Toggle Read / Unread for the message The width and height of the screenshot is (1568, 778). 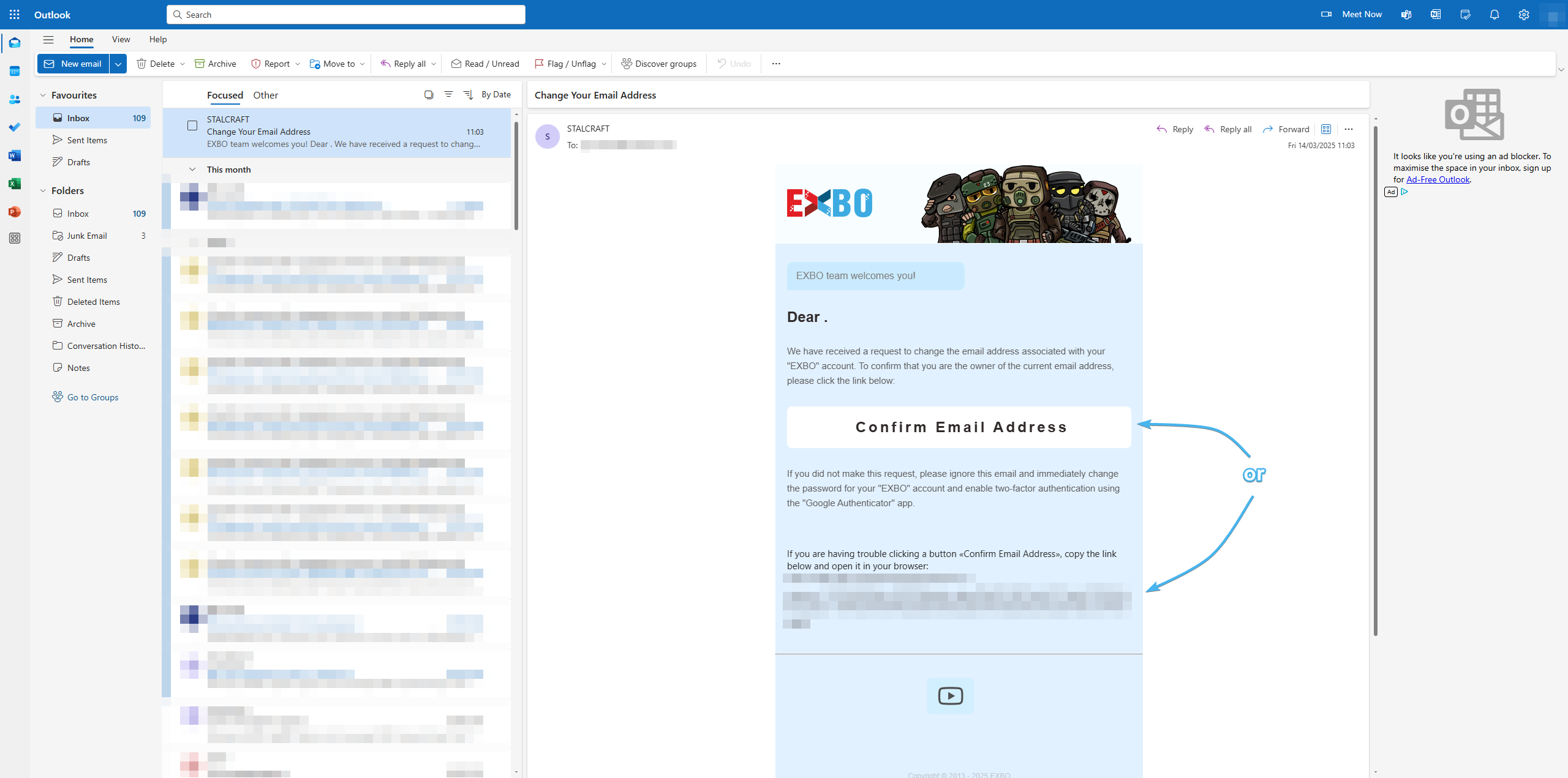[485, 64]
